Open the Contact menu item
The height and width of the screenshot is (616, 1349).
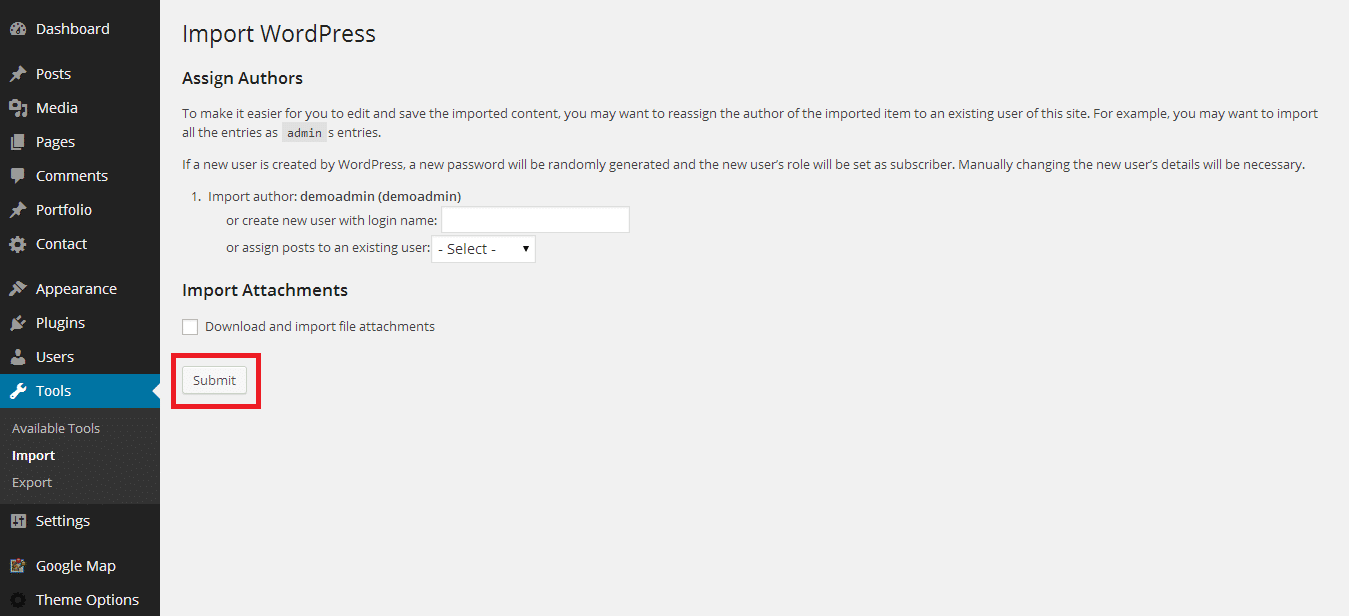click(x=80, y=244)
